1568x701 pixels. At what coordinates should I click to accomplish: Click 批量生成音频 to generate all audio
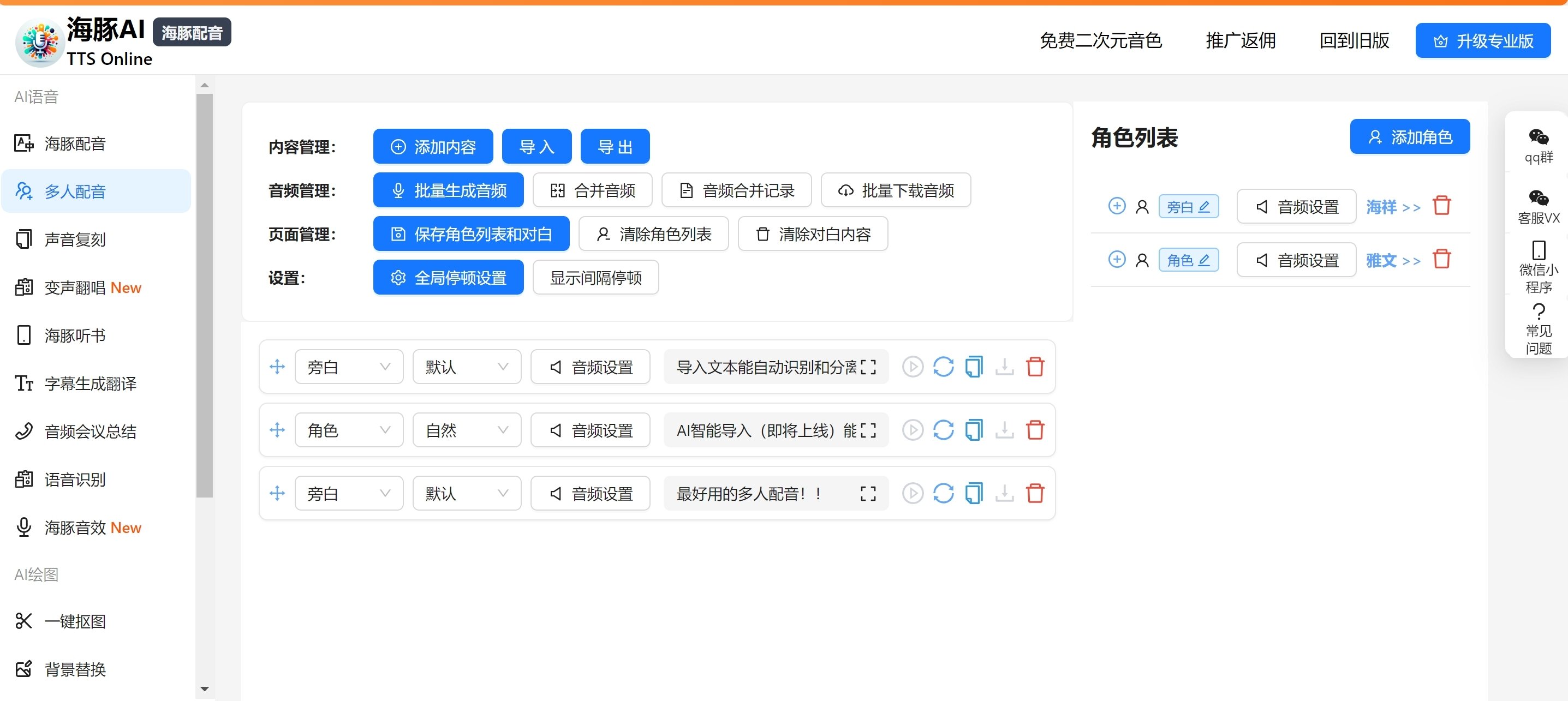[448, 190]
